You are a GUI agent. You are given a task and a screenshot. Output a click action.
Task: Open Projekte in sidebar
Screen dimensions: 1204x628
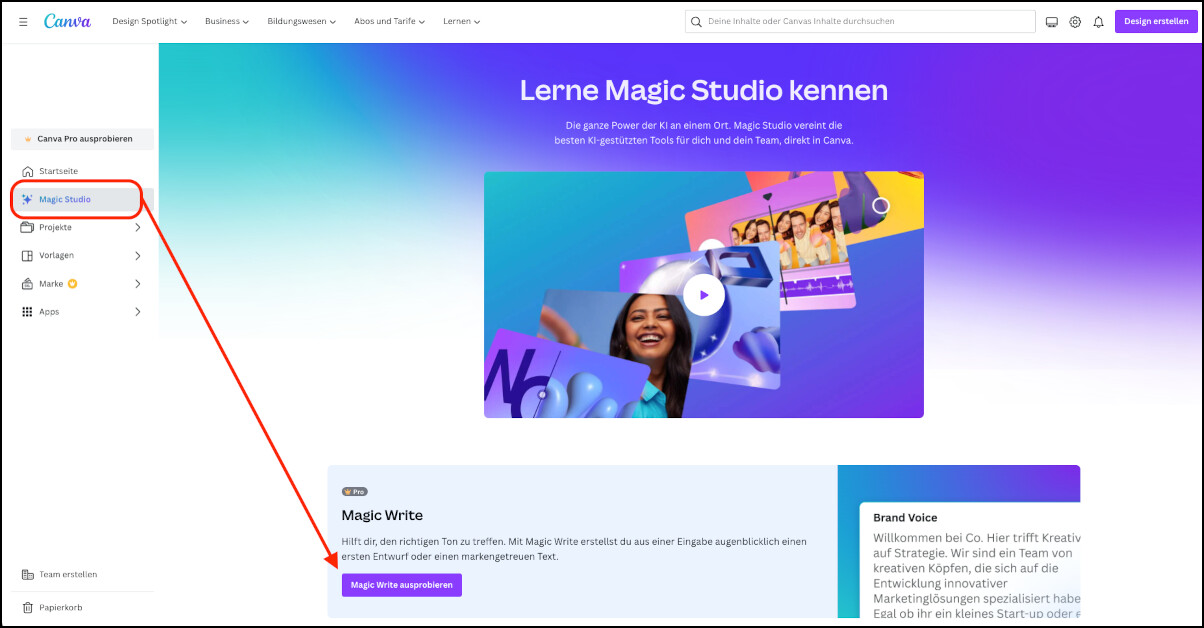[x=80, y=227]
